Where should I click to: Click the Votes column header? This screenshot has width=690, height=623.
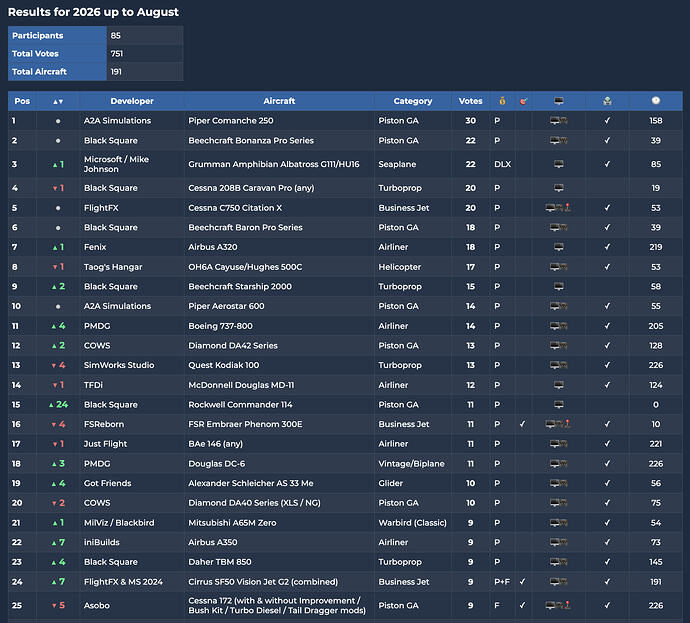pyautogui.click(x=470, y=101)
